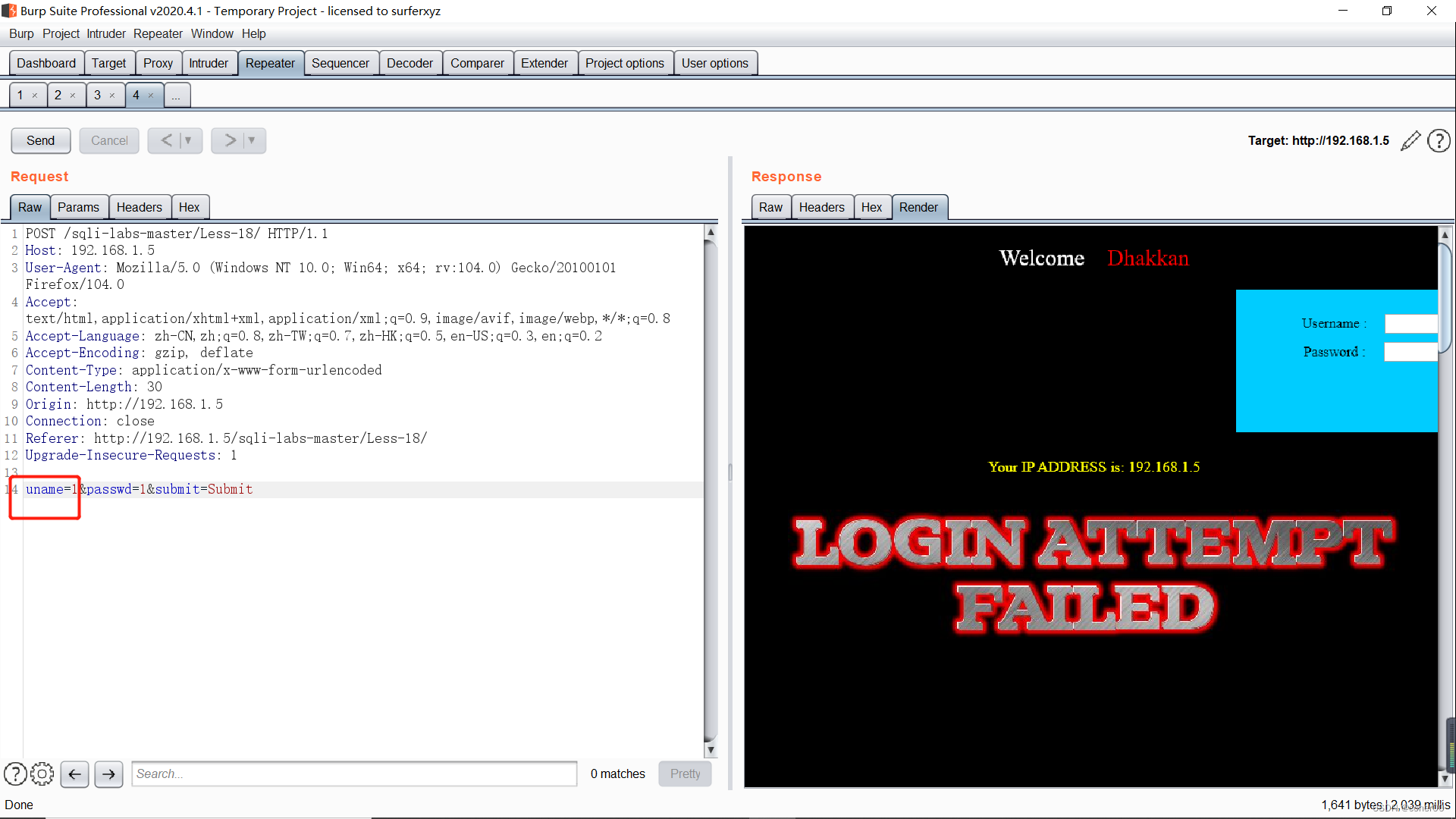The height and width of the screenshot is (819, 1456).
Task: Select the Raw tab in Response panel
Action: (x=770, y=207)
